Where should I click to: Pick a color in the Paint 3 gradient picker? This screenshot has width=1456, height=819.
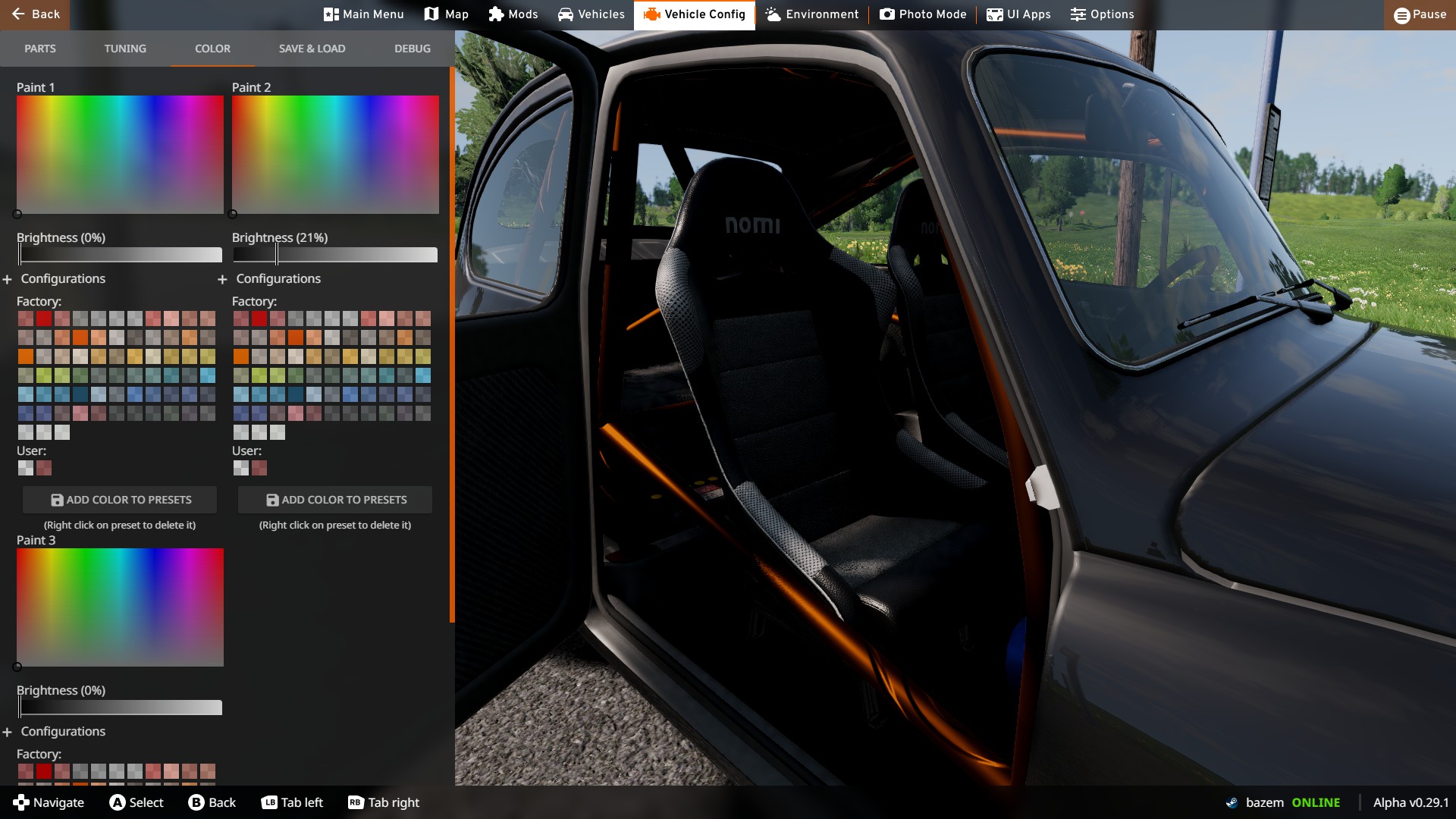click(120, 607)
